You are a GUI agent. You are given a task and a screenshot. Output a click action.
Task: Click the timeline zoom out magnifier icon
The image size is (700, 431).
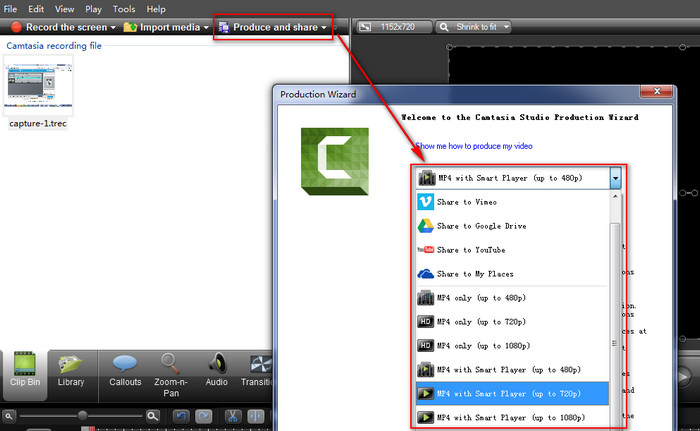click(9, 417)
